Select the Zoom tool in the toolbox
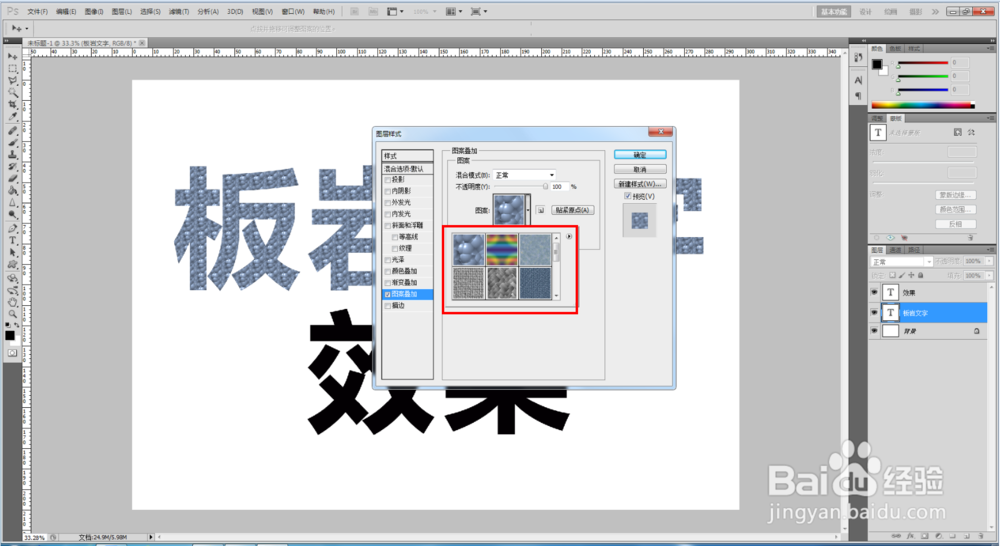Screen dimensions: 1000x546 [12, 315]
